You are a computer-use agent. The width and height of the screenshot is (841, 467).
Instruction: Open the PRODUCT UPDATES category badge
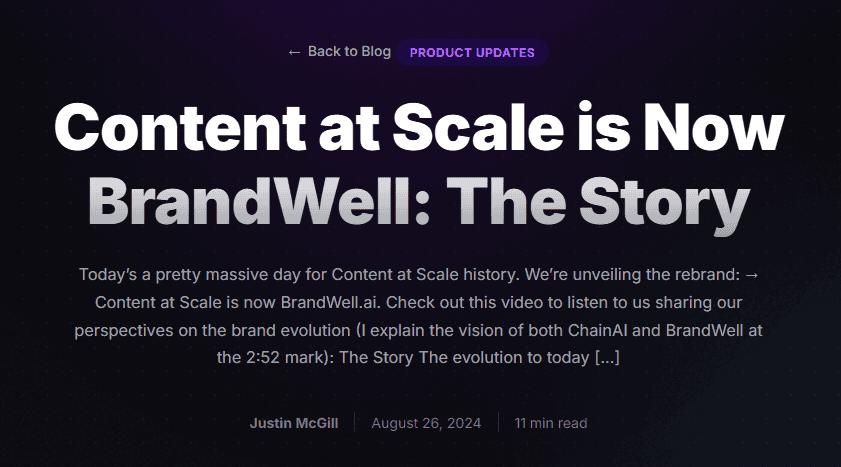[x=472, y=53]
